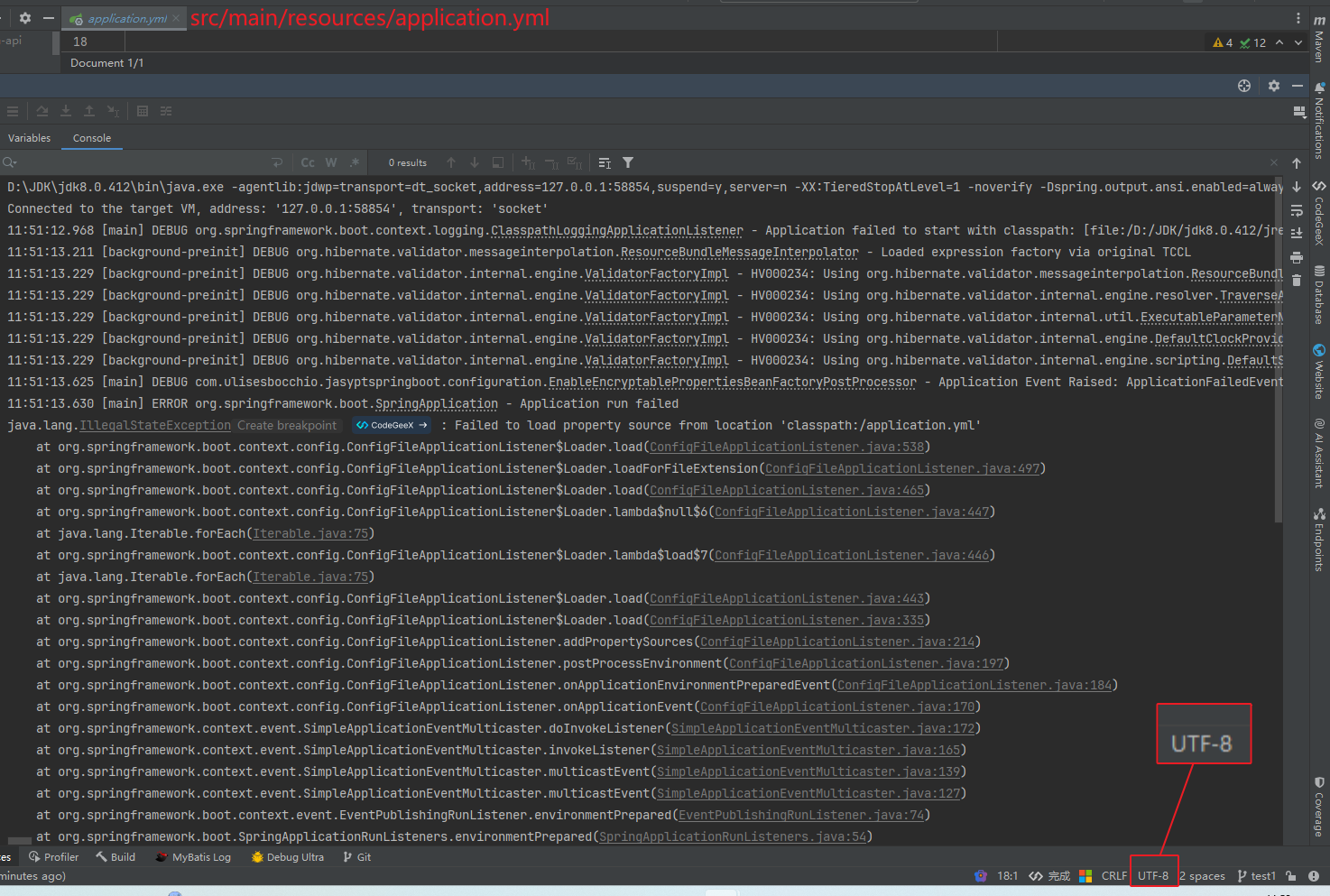Click console Down the Stack Trace arrow
Viewport: 1330px width, 896px height.
[x=1297, y=187]
